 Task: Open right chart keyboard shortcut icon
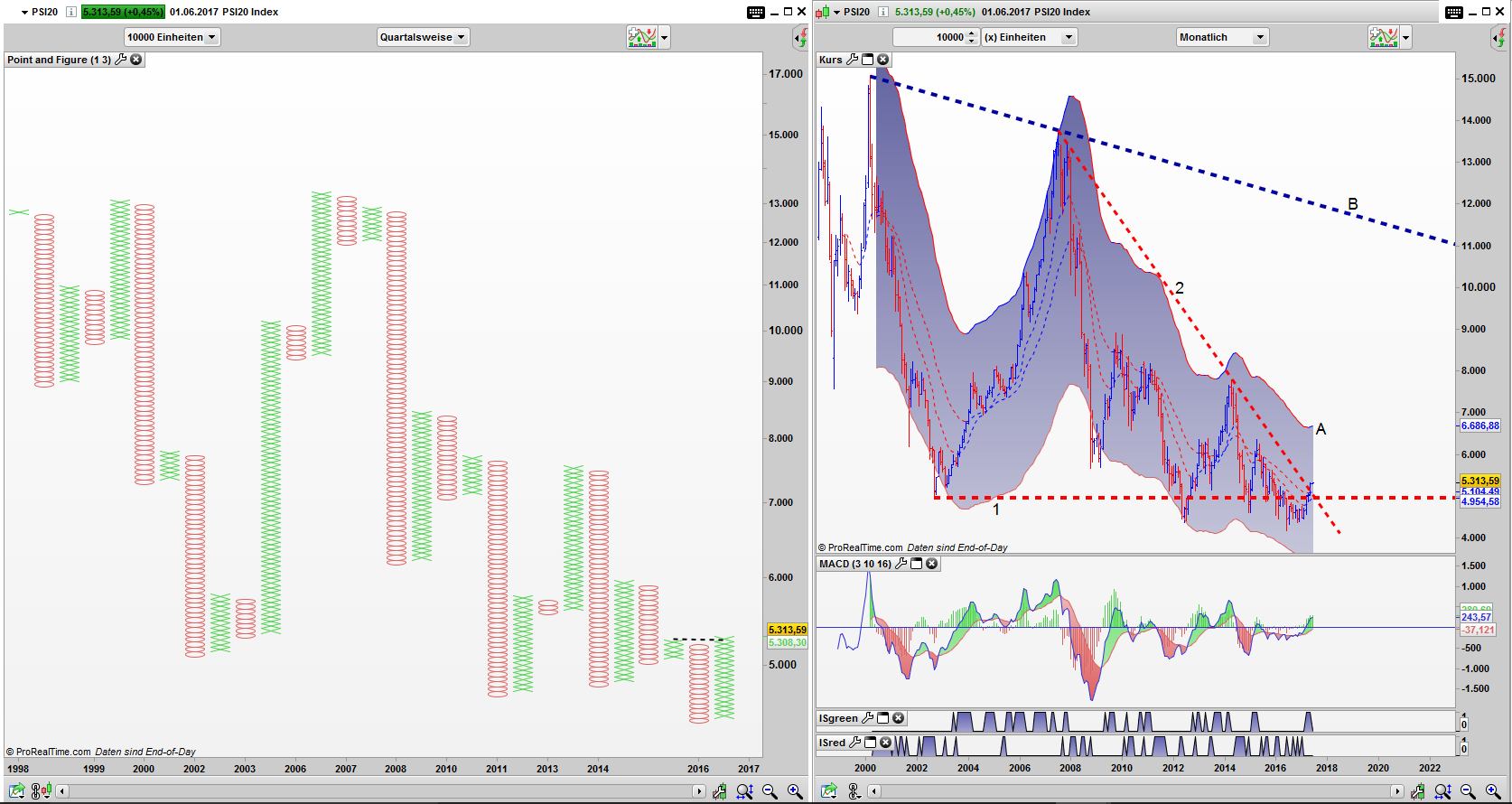(1454, 12)
